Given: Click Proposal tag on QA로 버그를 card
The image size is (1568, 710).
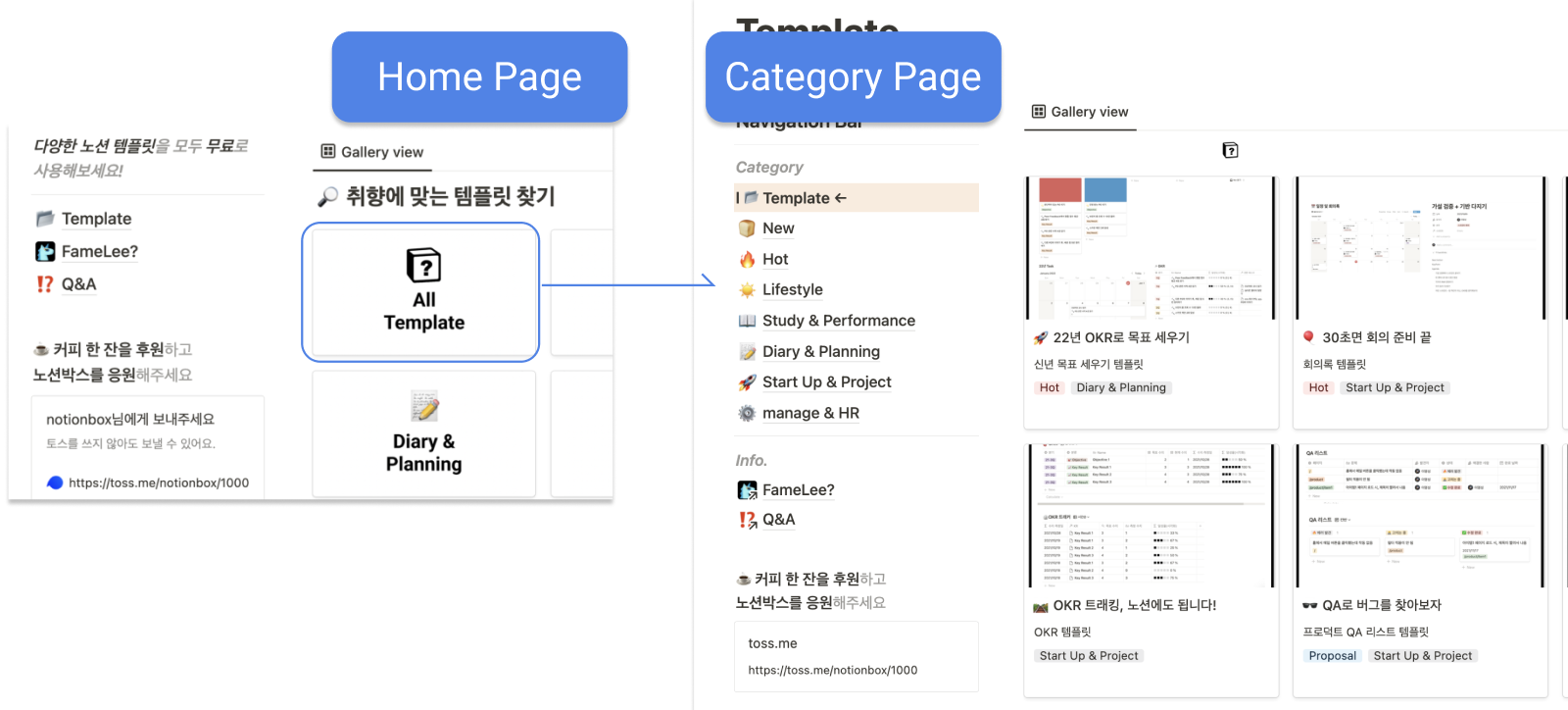Looking at the screenshot, I should (x=1333, y=656).
